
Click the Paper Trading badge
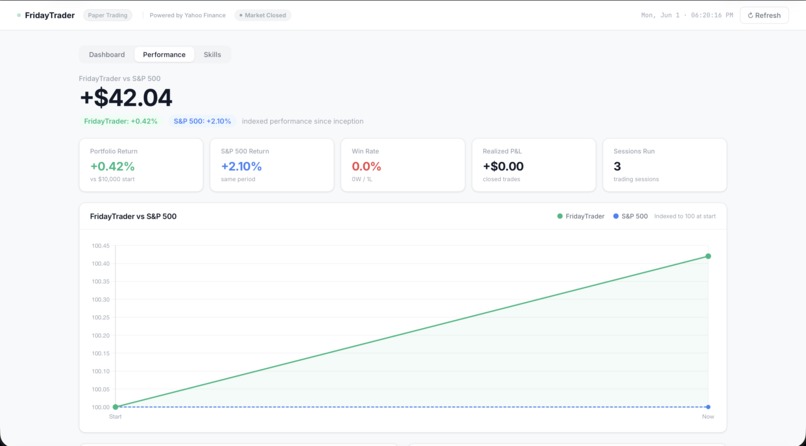pos(107,15)
